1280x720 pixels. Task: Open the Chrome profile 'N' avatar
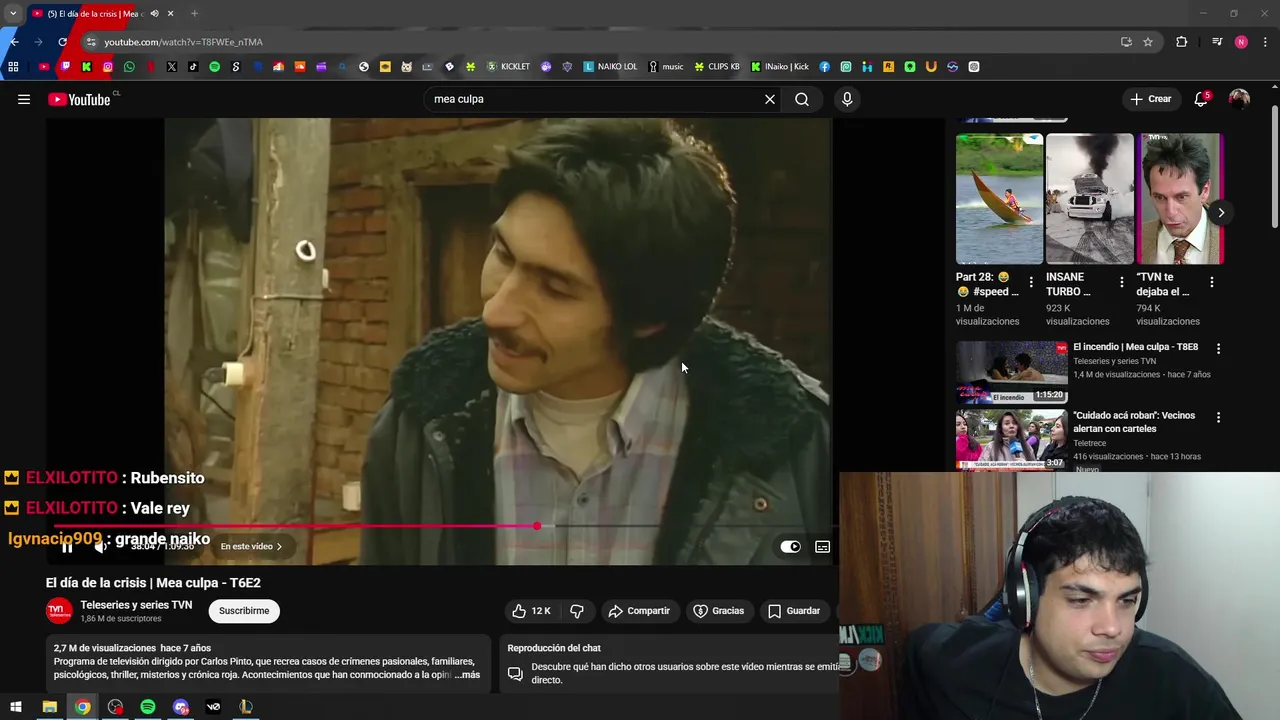pyautogui.click(x=1241, y=42)
